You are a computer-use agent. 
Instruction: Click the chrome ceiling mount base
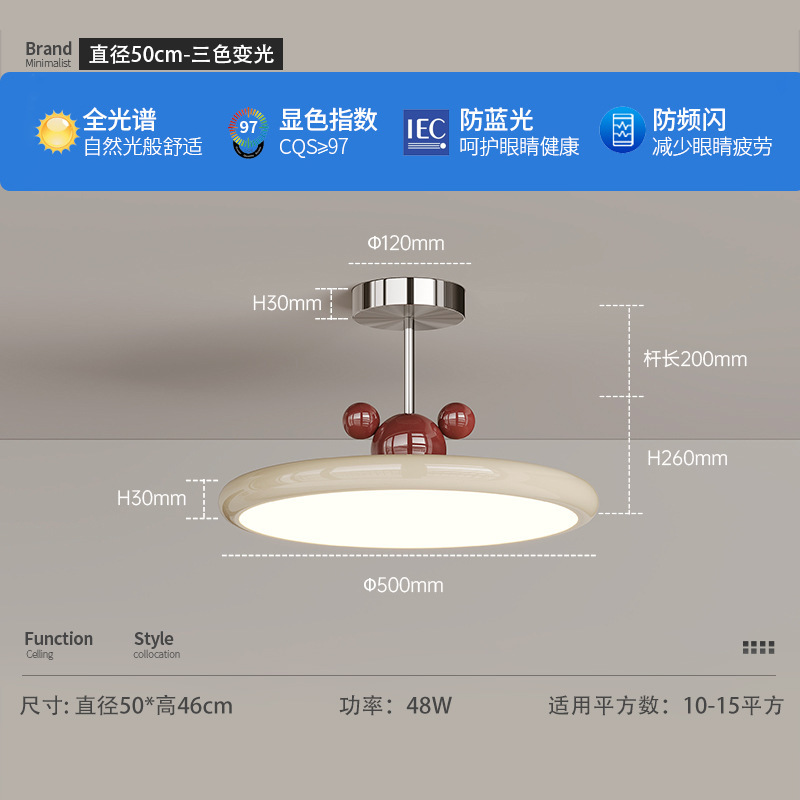(x=408, y=303)
